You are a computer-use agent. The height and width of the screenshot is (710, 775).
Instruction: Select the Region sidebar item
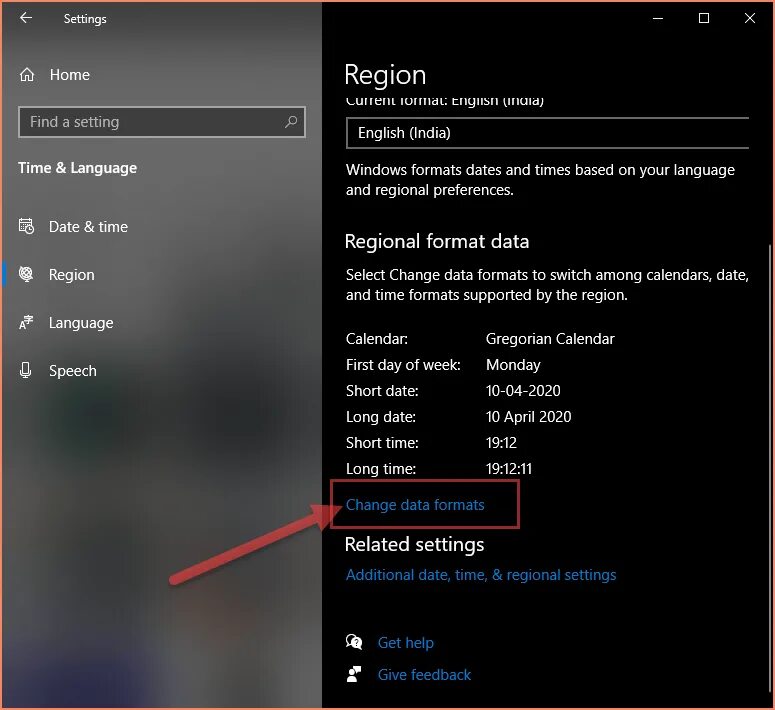[72, 275]
